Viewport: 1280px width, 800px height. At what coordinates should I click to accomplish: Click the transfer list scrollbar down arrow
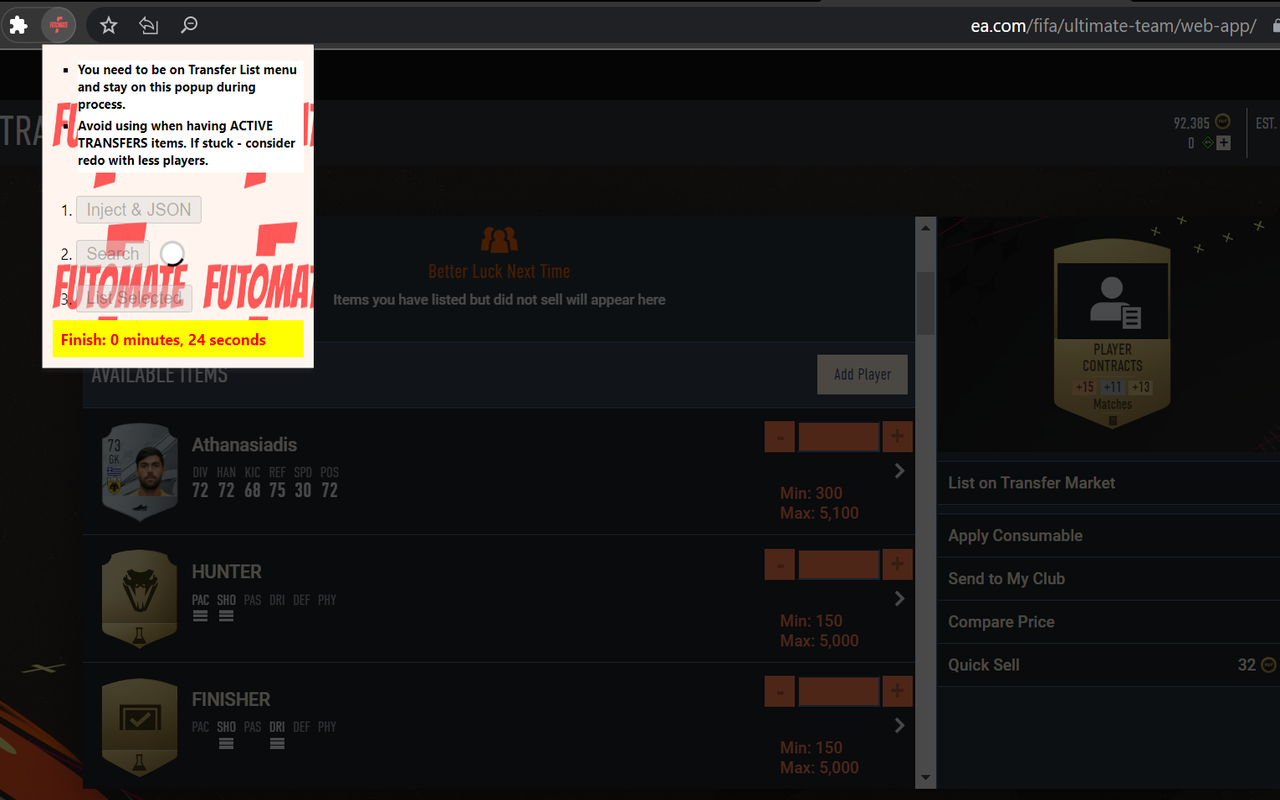[925, 777]
